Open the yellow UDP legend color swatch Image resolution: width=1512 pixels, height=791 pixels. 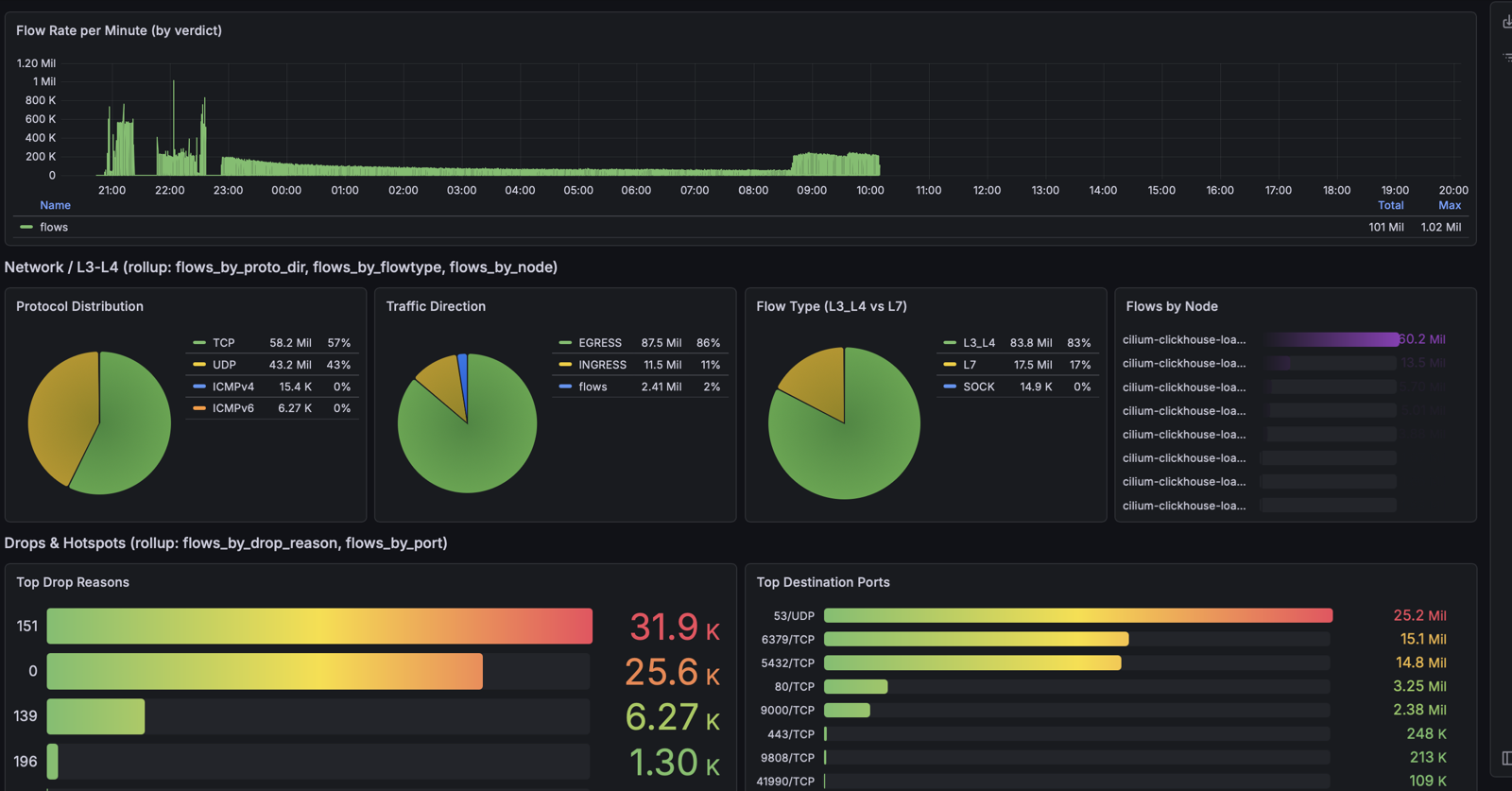point(199,365)
